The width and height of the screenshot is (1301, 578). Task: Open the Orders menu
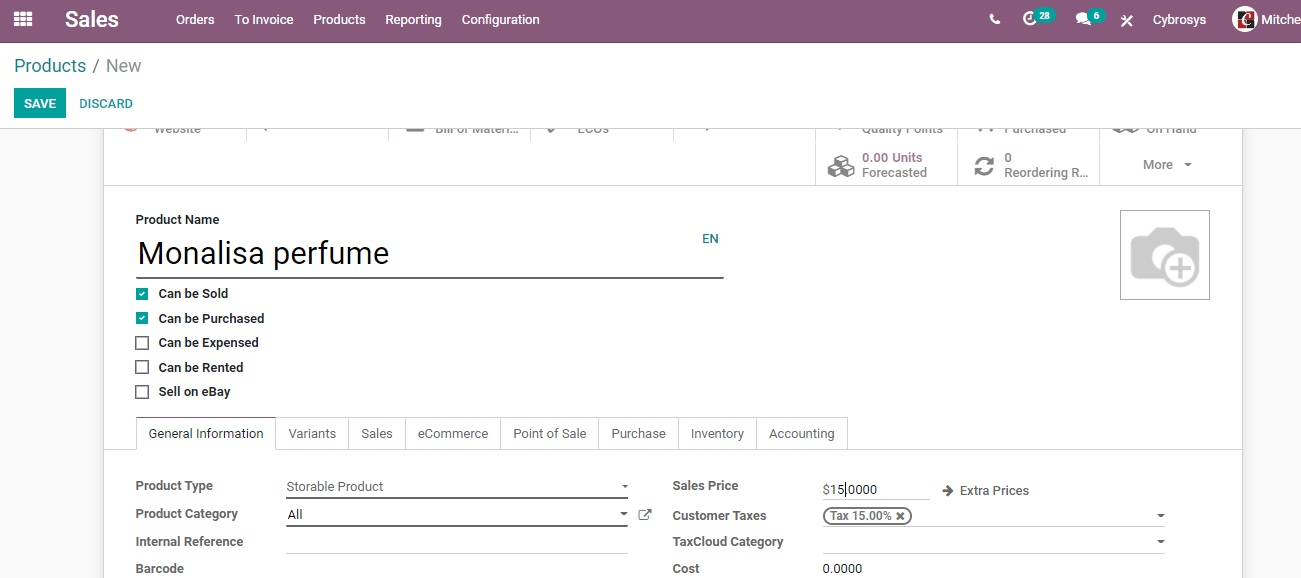pyautogui.click(x=195, y=20)
